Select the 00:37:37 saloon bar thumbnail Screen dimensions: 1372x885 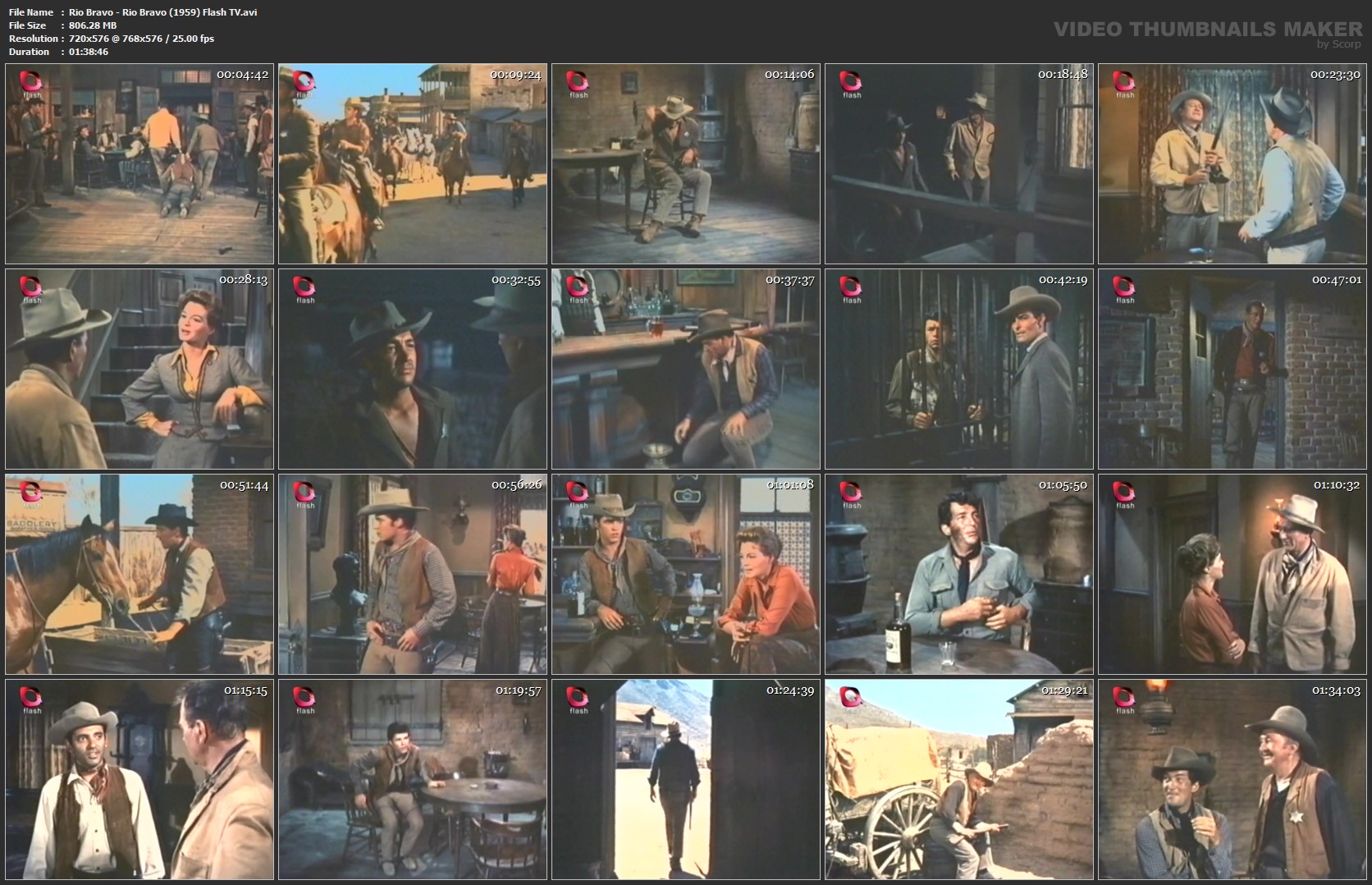[686, 369]
